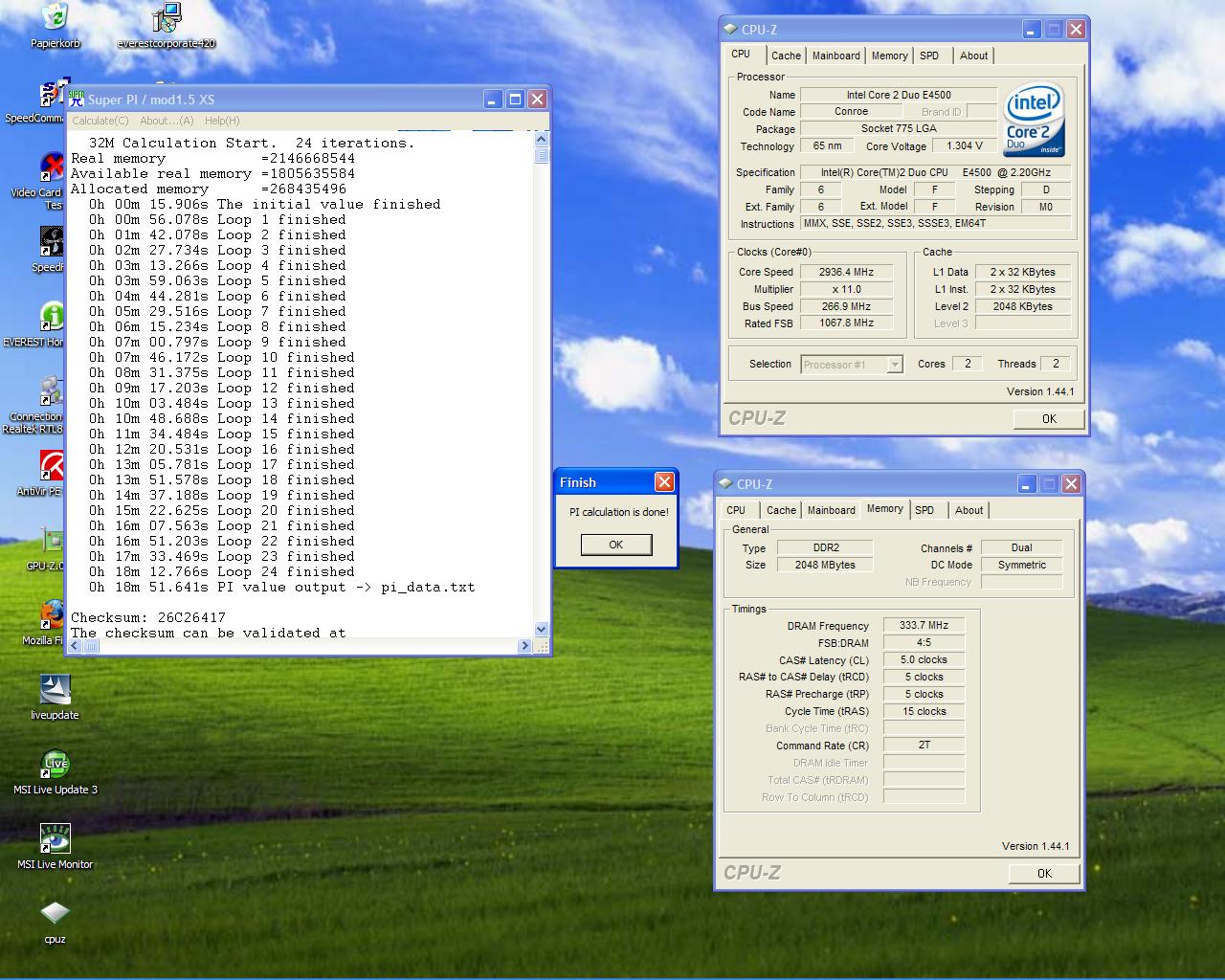Image resolution: width=1225 pixels, height=980 pixels.
Task: Switch to the About tab in lower CPU-Z
Action: tap(969, 510)
